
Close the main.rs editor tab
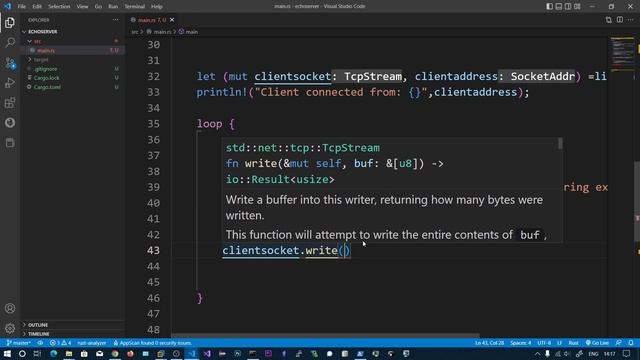[172, 20]
